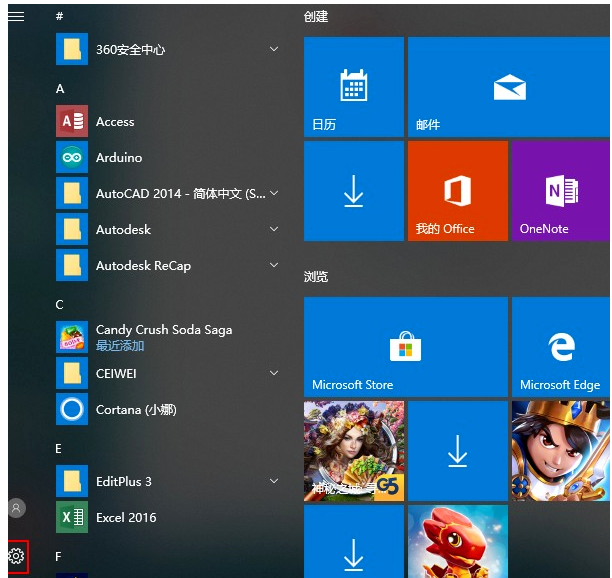This screenshot has height=578, width=612.
Task: Click the download tile beside 我的 Office
Action: tap(354, 191)
